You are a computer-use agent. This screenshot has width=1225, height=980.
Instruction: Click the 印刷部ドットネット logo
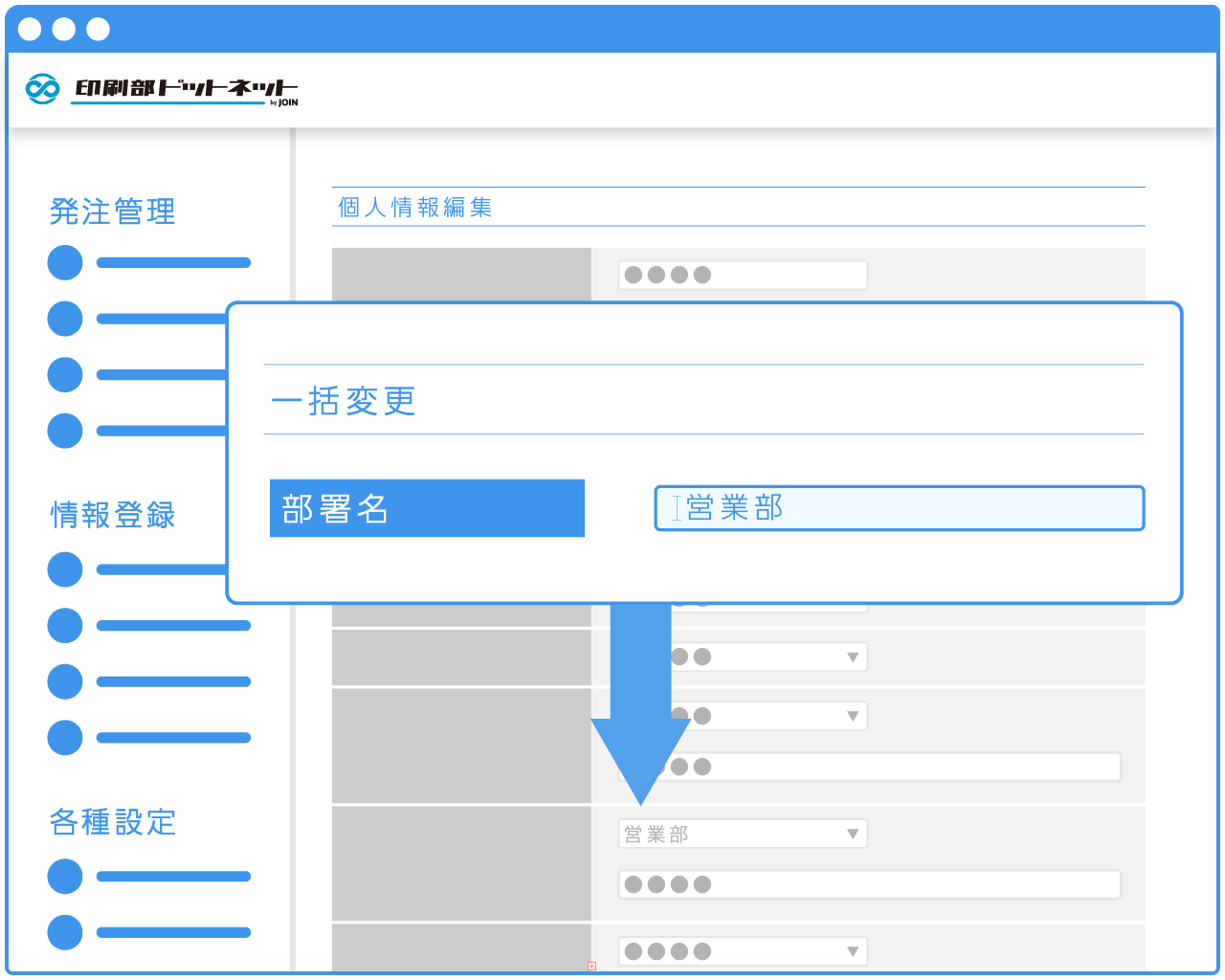162,89
